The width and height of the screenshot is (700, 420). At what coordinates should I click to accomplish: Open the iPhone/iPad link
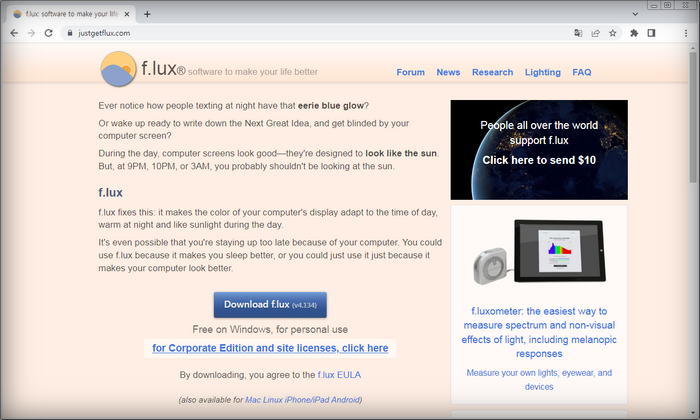(x=307, y=400)
